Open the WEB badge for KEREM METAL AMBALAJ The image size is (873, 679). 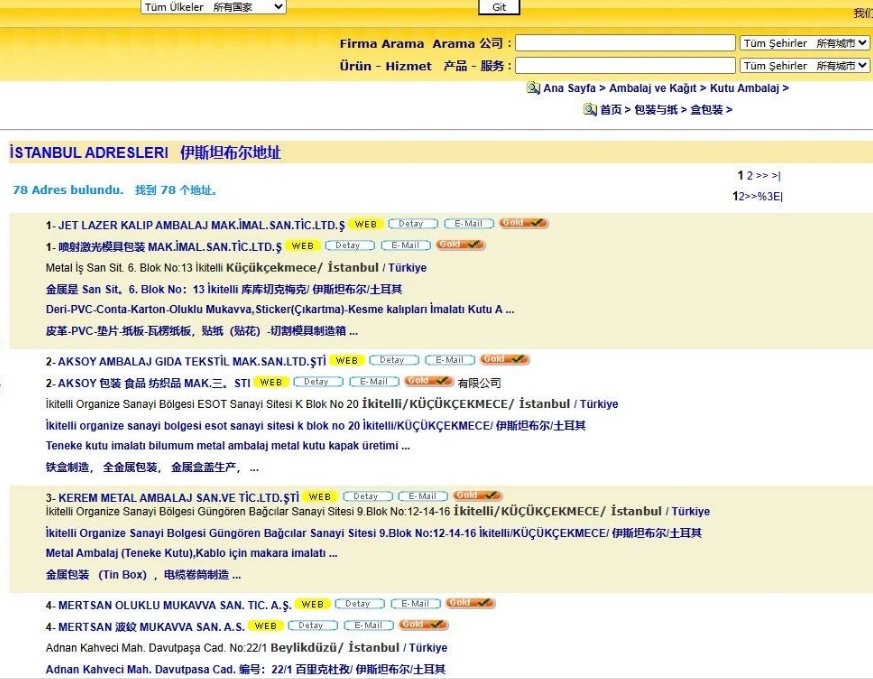tap(320, 496)
